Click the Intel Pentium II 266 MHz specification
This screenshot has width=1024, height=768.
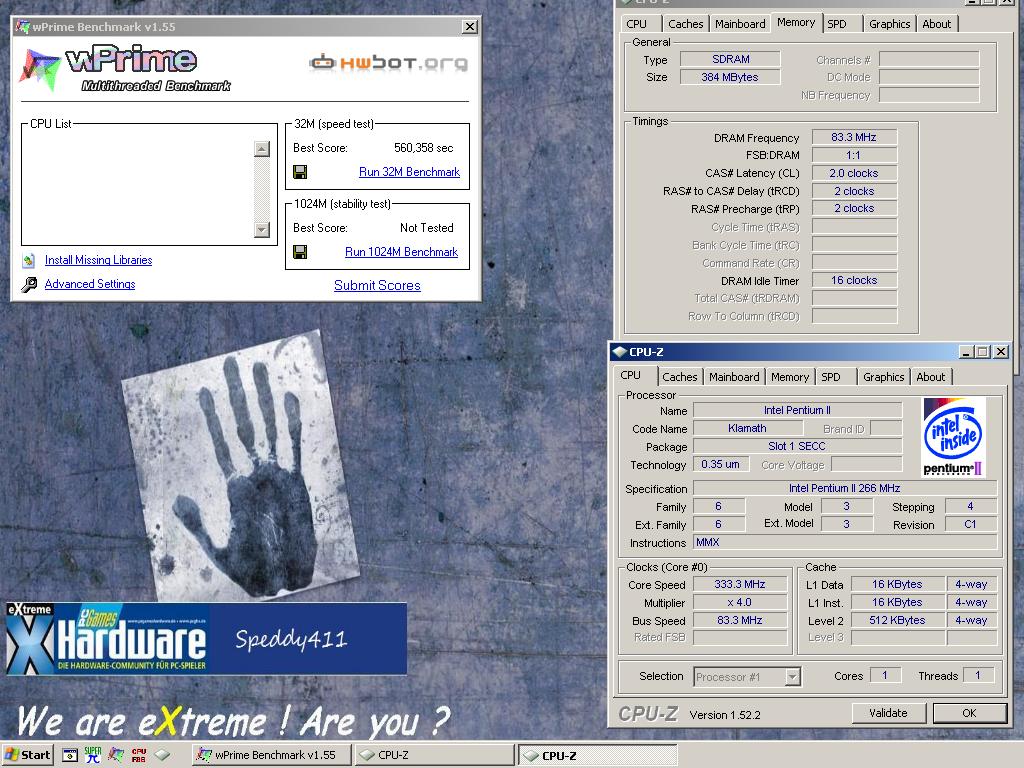click(x=844, y=488)
